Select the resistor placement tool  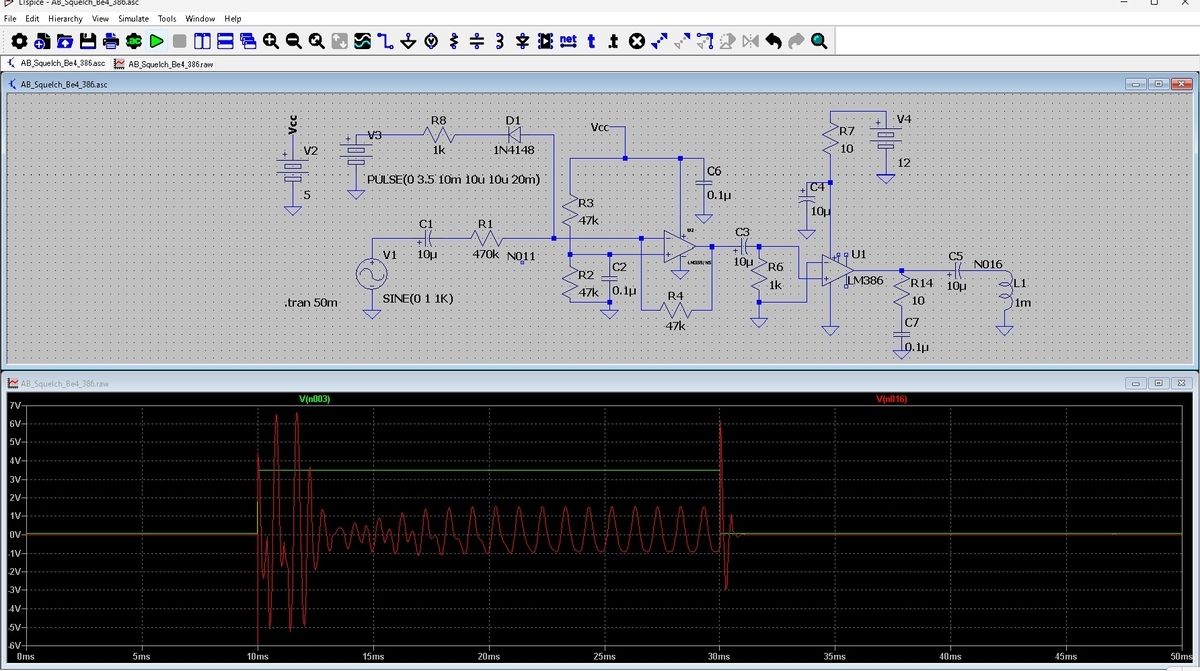click(x=452, y=41)
